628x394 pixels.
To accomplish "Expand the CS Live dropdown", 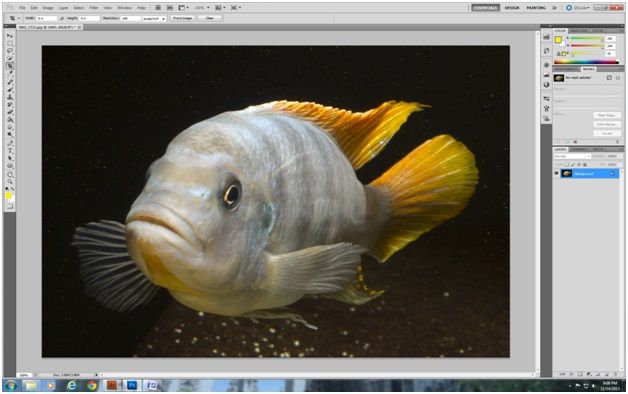I will pyautogui.click(x=578, y=8).
